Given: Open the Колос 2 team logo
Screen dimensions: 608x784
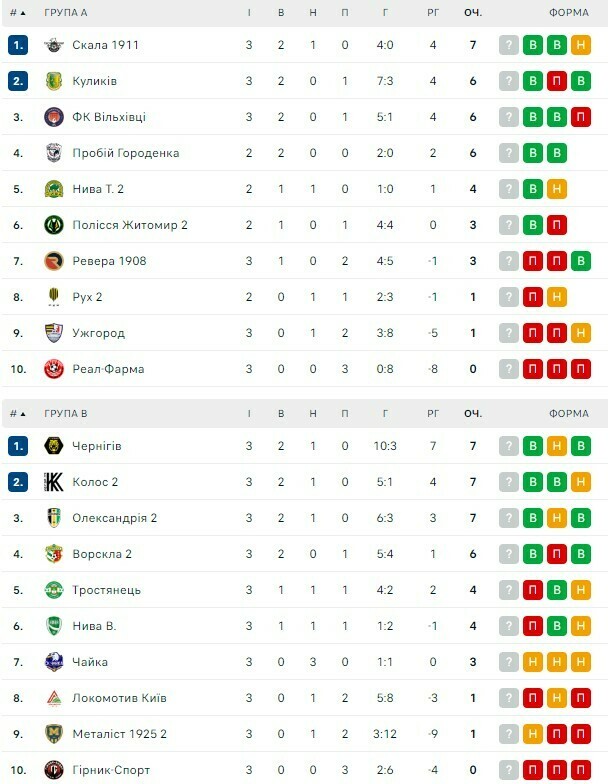Looking at the screenshot, I should (54, 482).
